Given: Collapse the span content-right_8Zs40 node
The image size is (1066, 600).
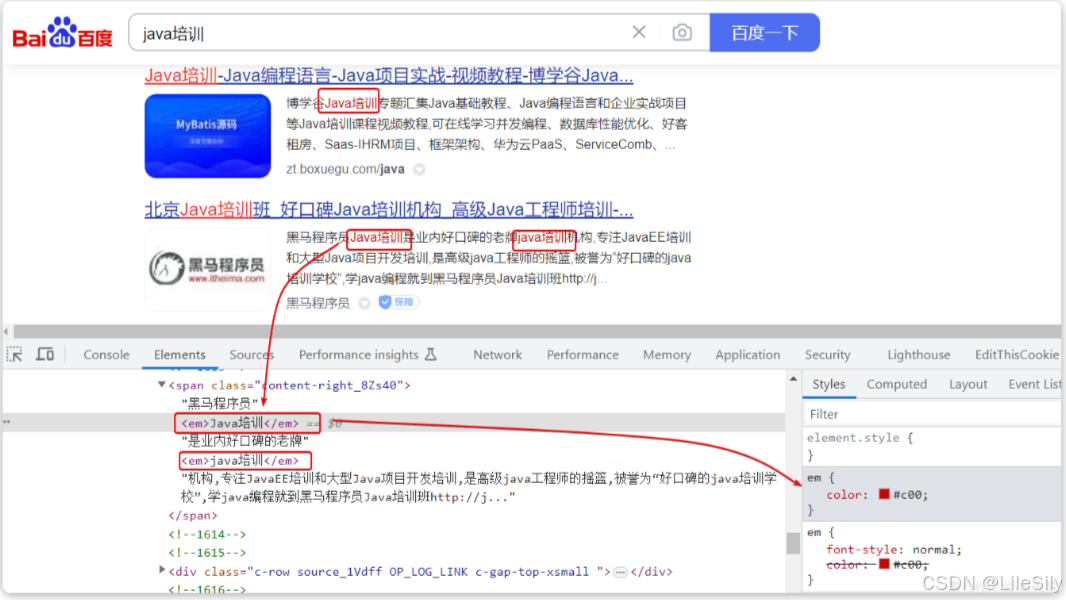Looking at the screenshot, I should click(x=162, y=385).
